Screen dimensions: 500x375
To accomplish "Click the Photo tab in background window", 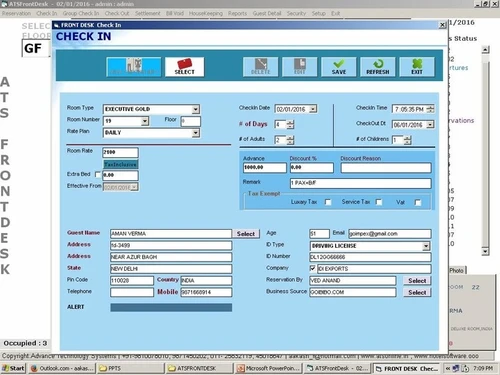I will pos(457,270).
